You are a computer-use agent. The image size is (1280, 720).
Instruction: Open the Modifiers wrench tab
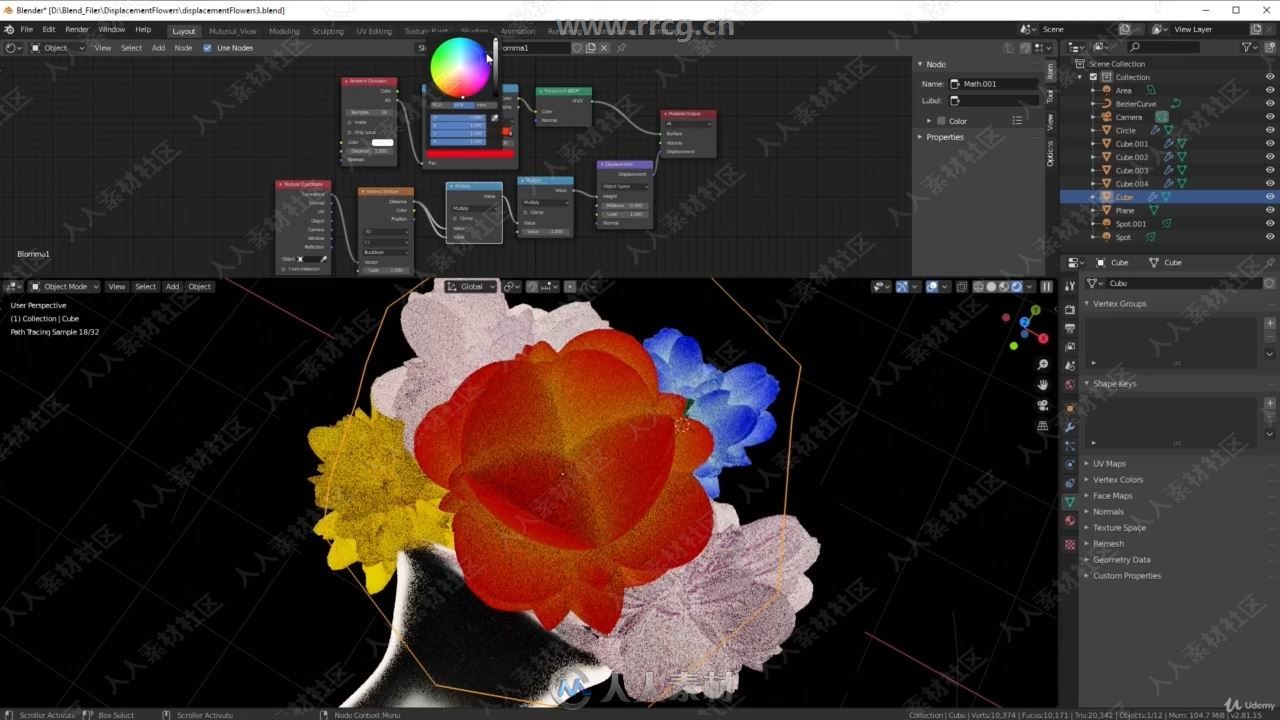[x=1070, y=427]
